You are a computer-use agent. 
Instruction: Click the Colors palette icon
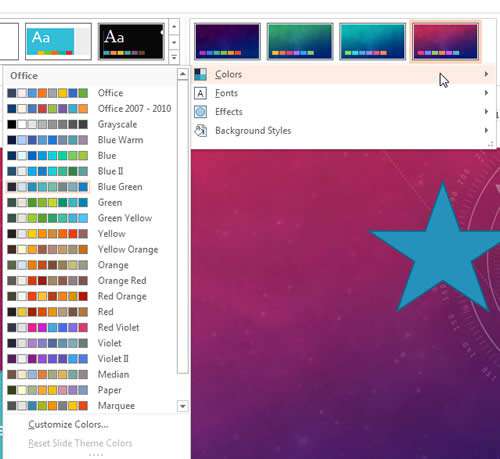[x=200, y=74]
